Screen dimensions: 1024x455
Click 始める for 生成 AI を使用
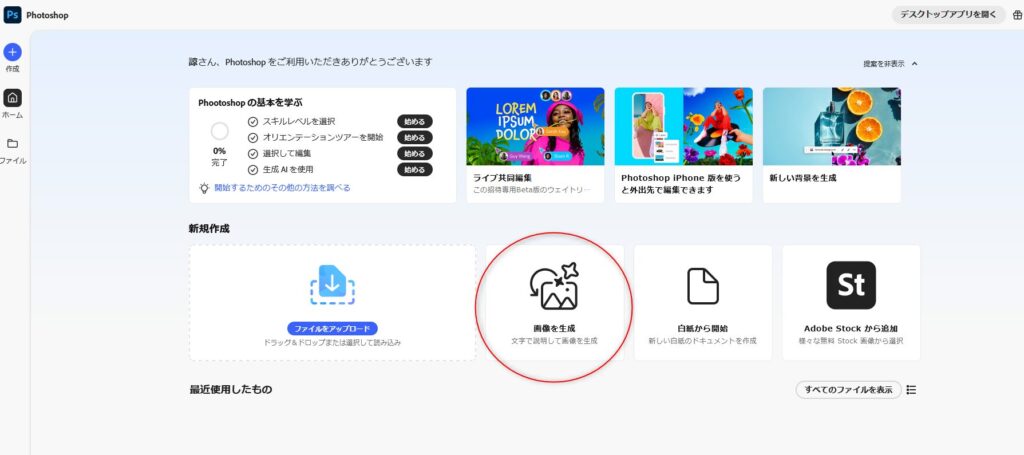coord(415,170)
